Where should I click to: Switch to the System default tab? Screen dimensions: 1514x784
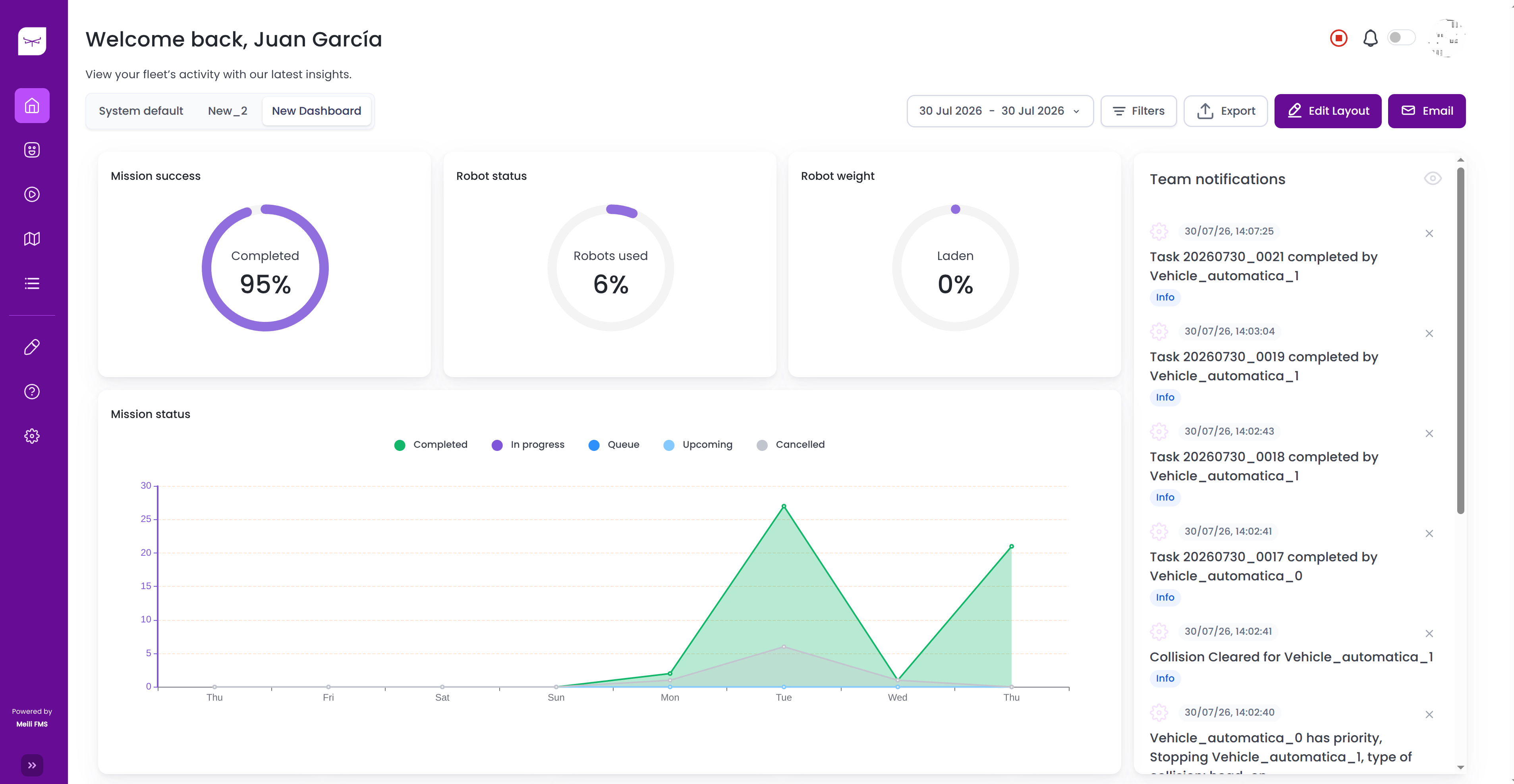141,111
